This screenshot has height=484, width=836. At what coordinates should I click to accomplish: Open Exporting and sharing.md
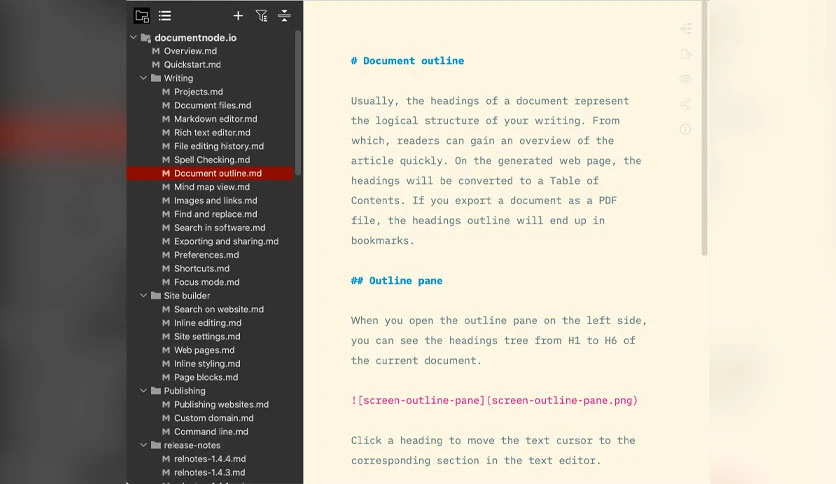coord(226,241)
